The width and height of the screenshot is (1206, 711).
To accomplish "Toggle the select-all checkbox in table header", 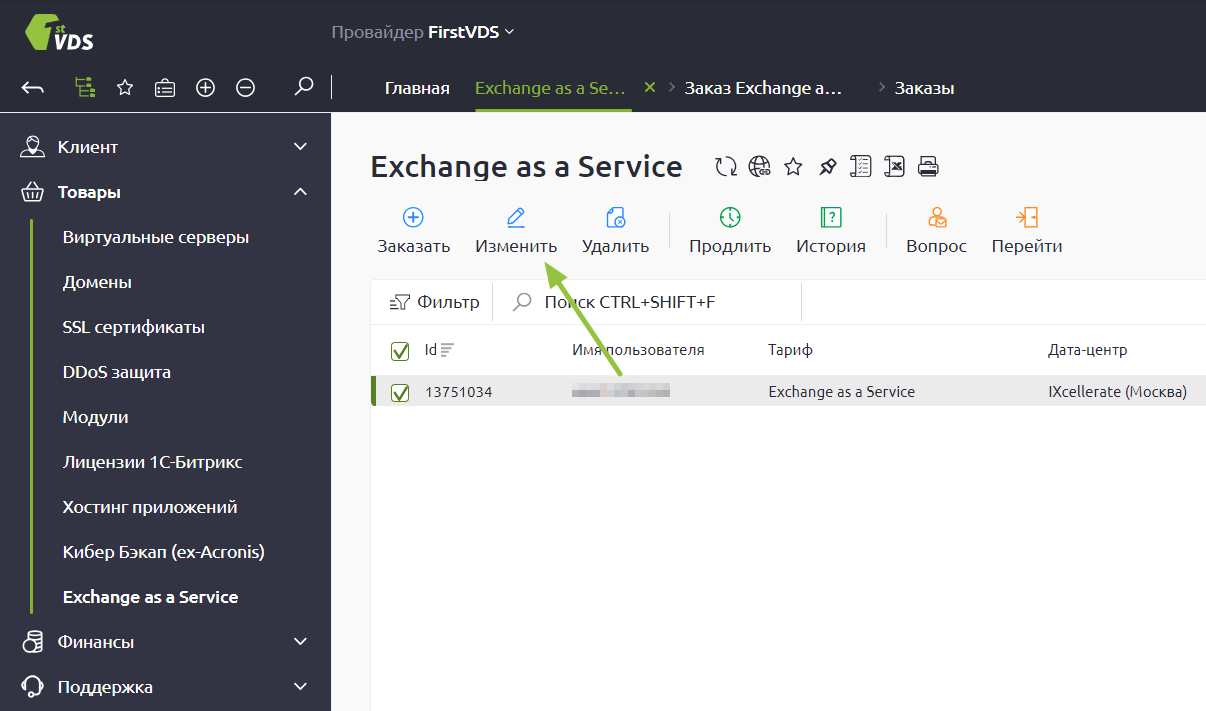I will [x=400, y=351].
